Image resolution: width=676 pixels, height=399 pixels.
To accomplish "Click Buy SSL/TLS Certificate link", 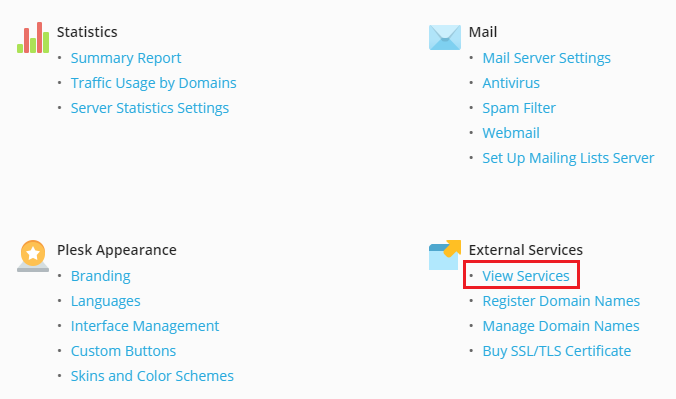I will pos(557,351).
